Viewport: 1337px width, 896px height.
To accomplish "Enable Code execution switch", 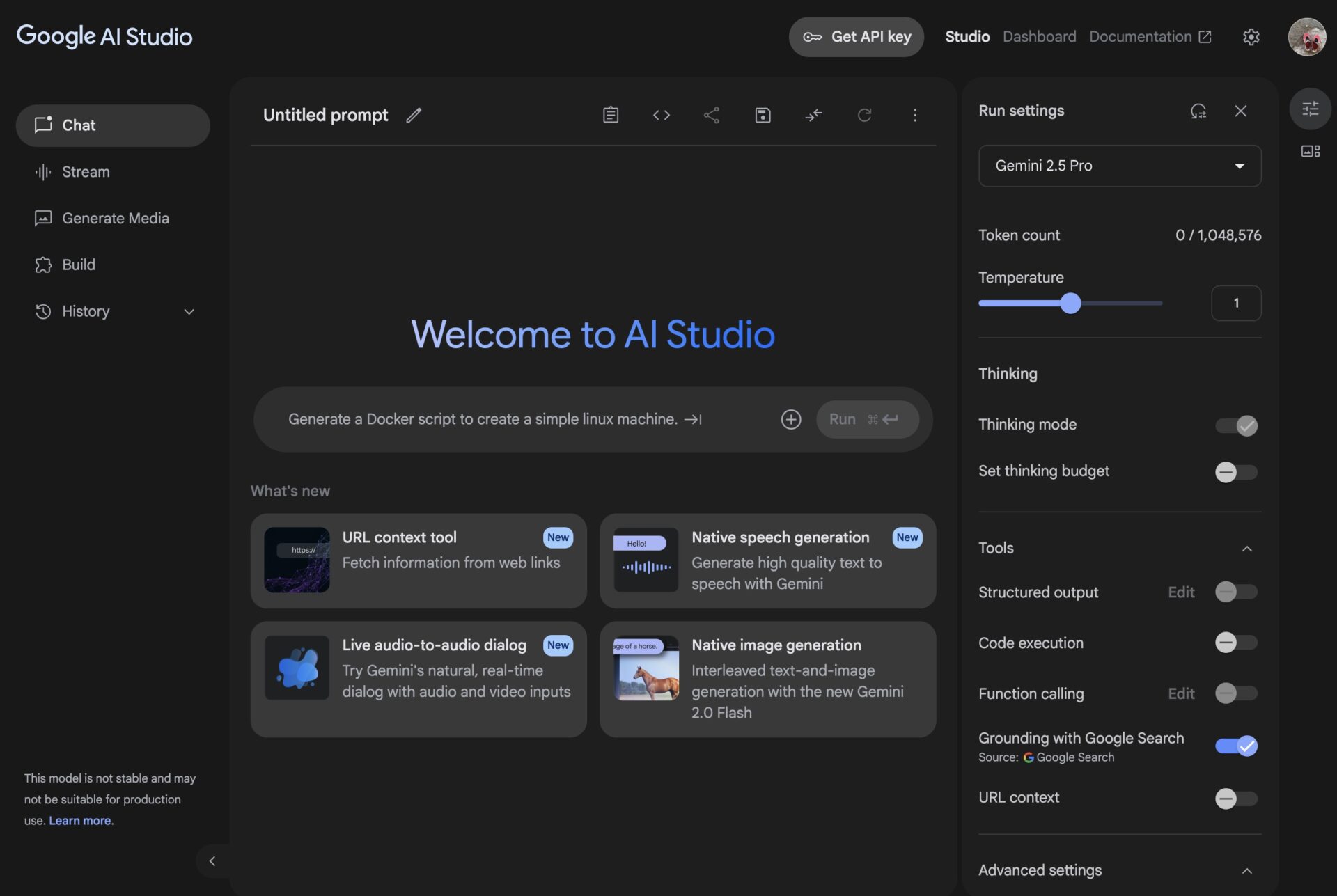I will point(1237,643).
